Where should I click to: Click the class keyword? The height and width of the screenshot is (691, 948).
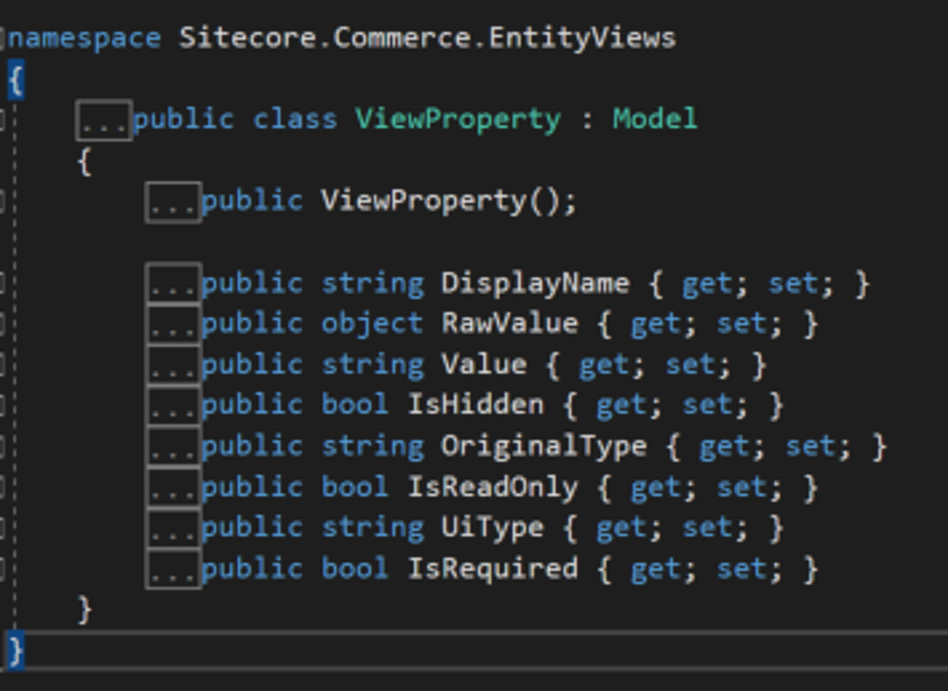[x=294, y=119]
